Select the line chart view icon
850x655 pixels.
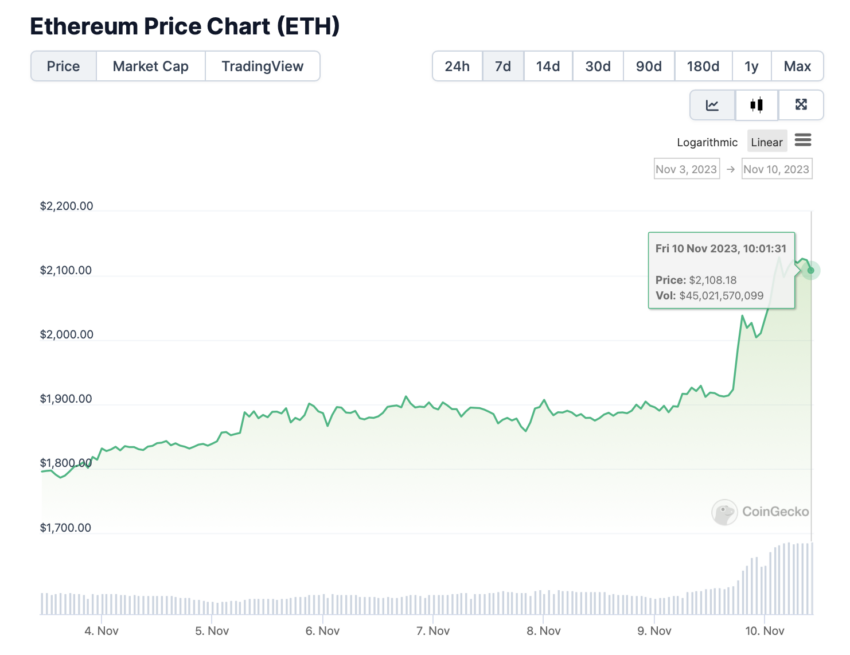[712, 105]
